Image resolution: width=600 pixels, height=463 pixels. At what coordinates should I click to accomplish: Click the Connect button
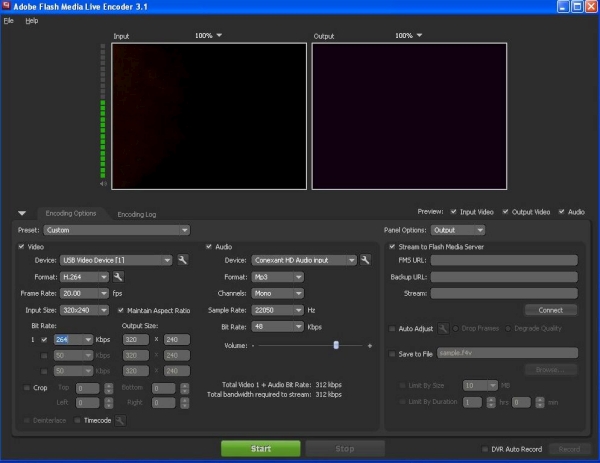click(x=552, y=310)
